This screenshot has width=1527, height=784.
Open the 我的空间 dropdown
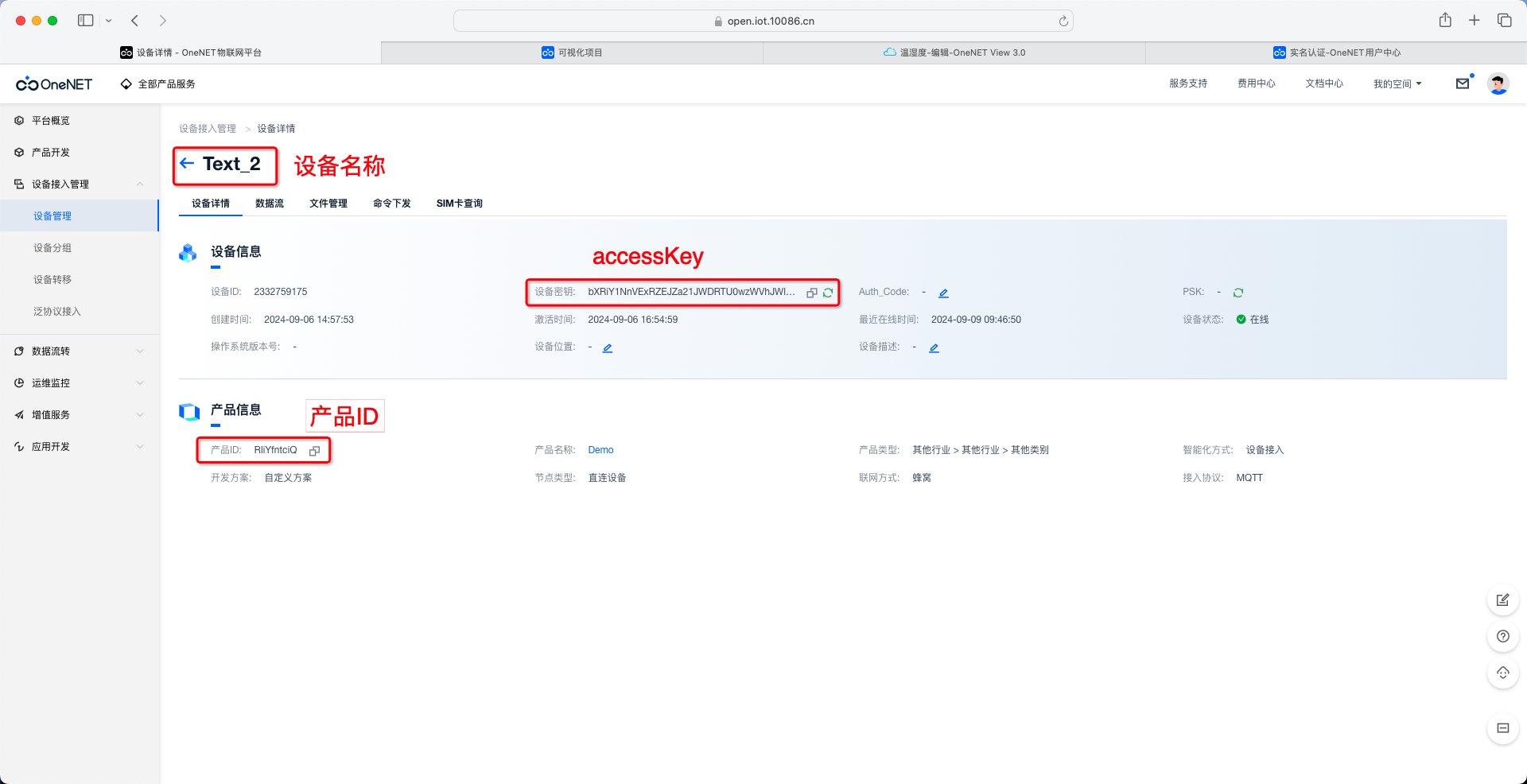pos(1397,84)
